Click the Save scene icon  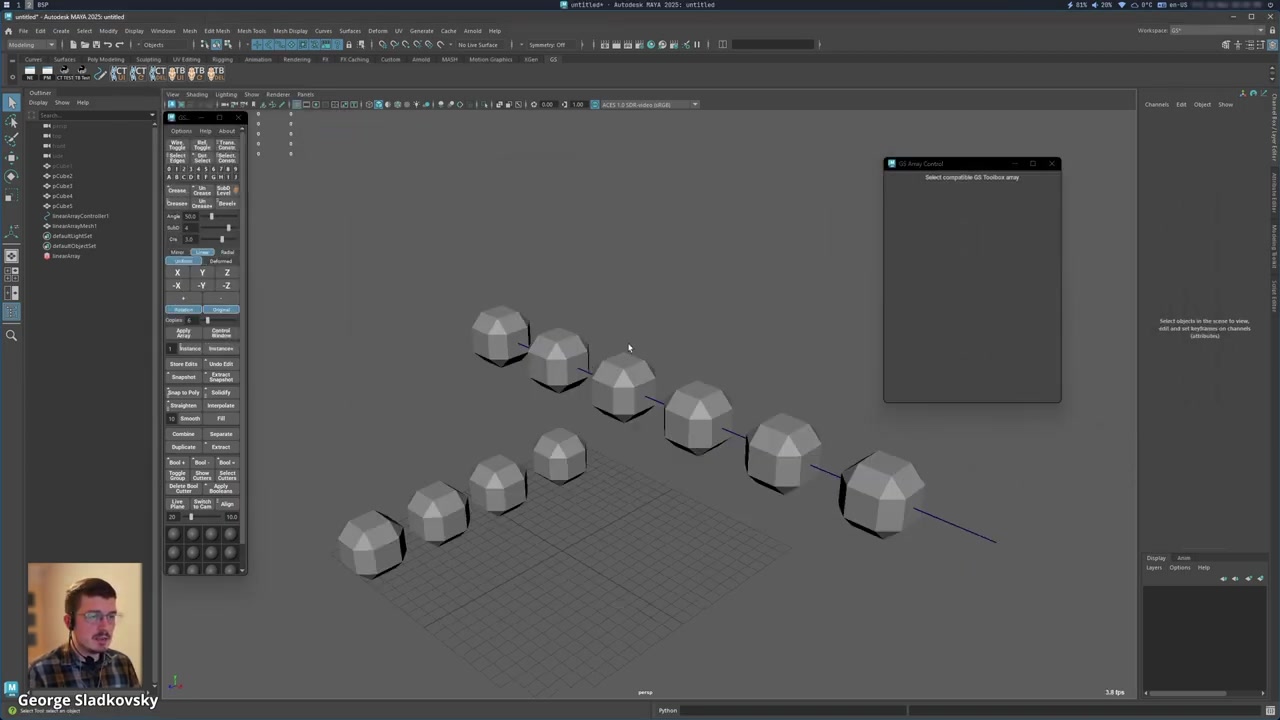(x=96, y=45)
